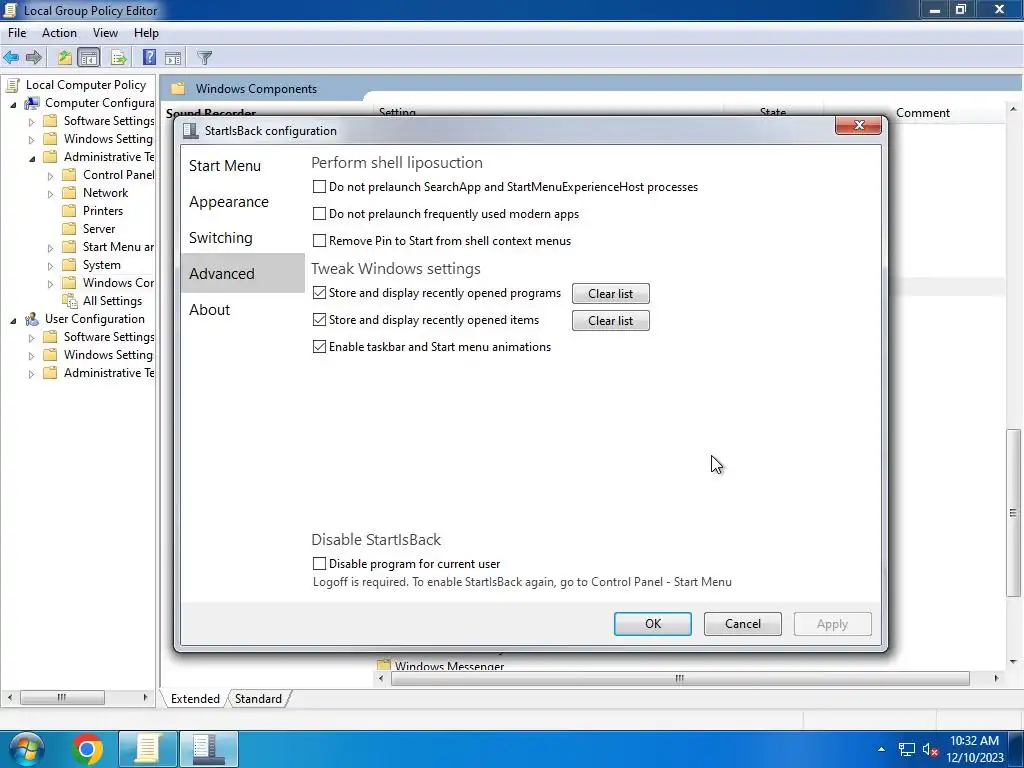The image size is (1024, 768).
Task: Click the User Configuration user icon
Action: coord(31,319)
